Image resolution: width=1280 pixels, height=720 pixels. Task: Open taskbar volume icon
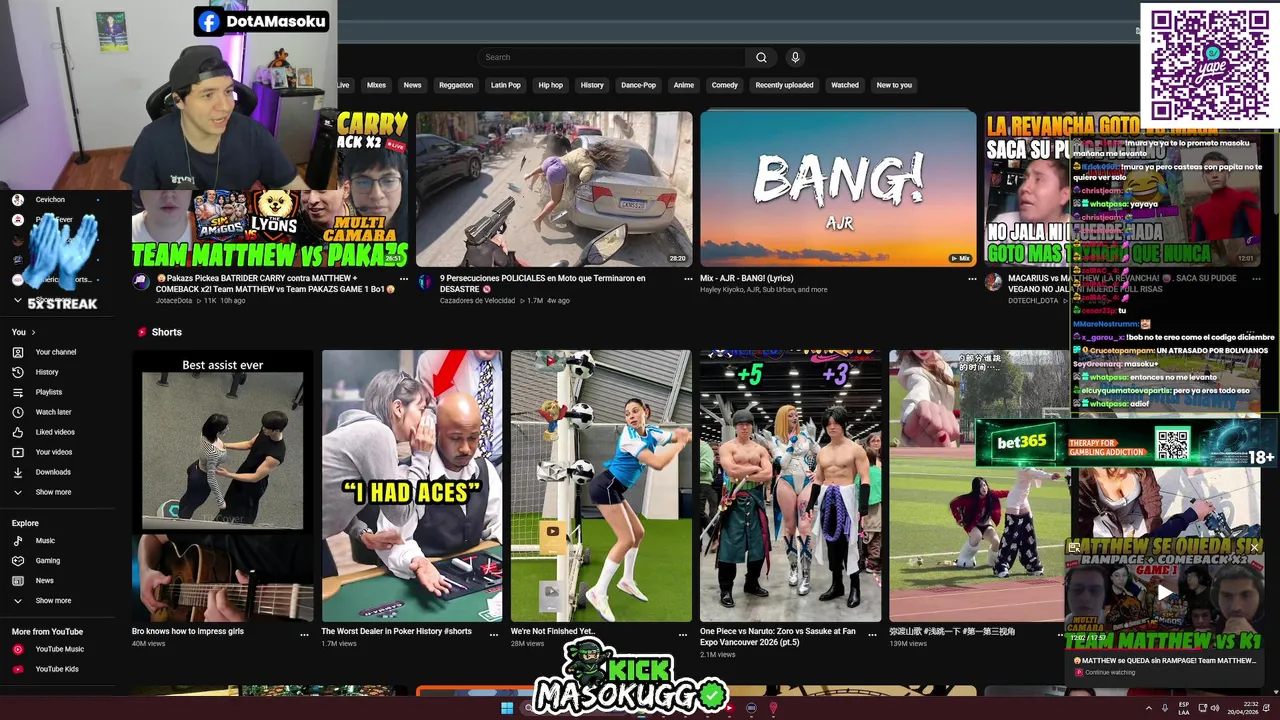click(1215, 708)
